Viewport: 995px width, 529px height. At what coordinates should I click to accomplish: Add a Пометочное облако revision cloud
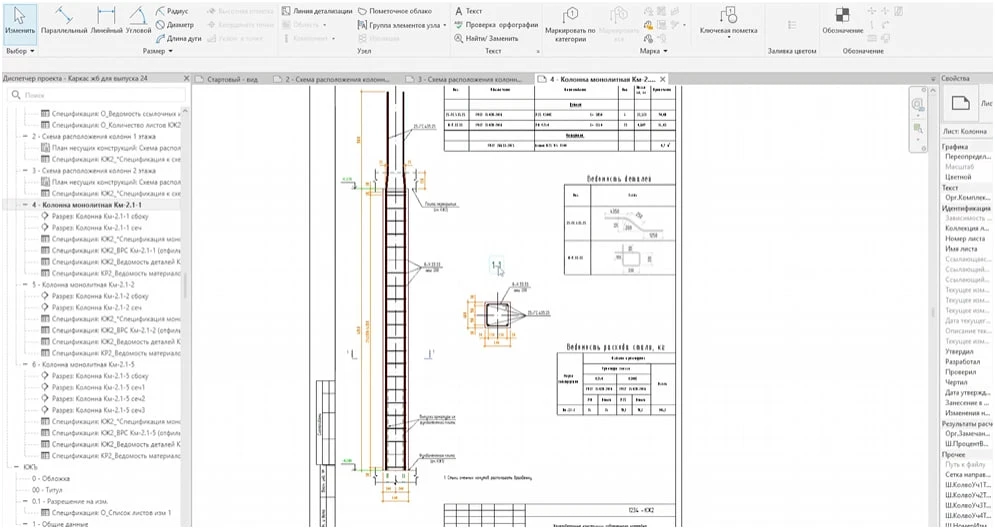click(395, 11)
